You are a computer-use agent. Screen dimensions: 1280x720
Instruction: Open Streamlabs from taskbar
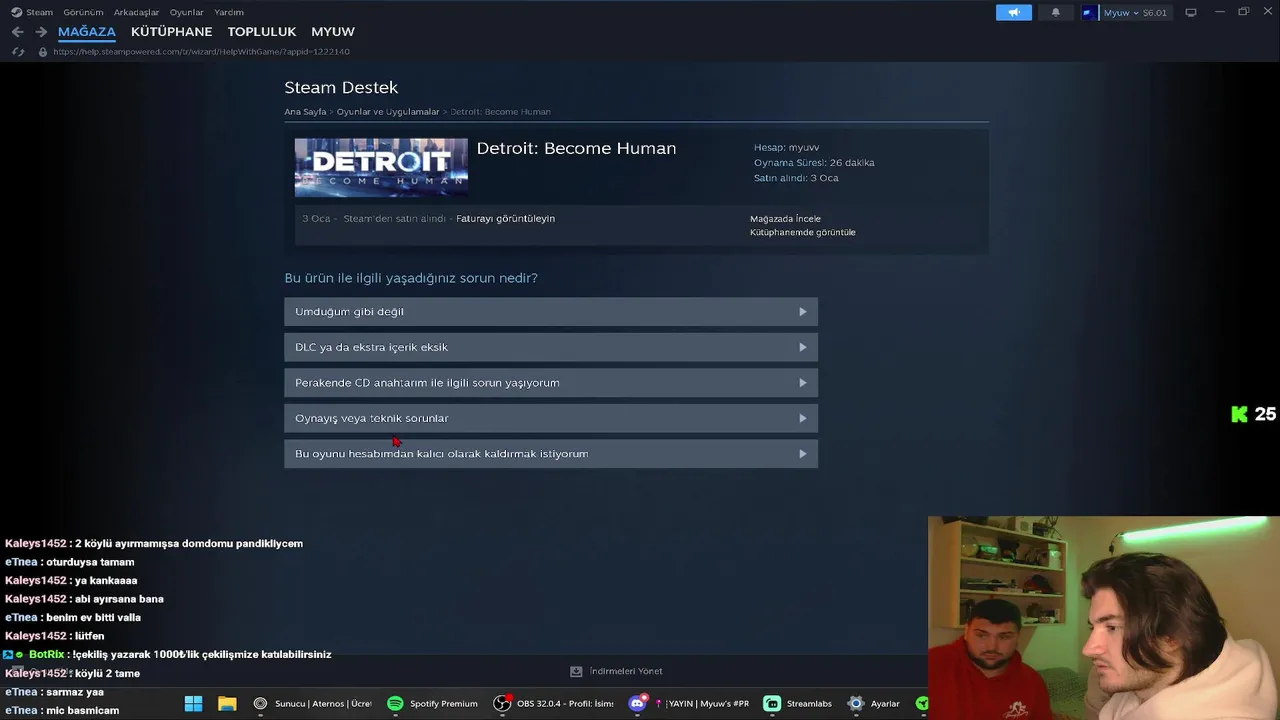[798, 704]
